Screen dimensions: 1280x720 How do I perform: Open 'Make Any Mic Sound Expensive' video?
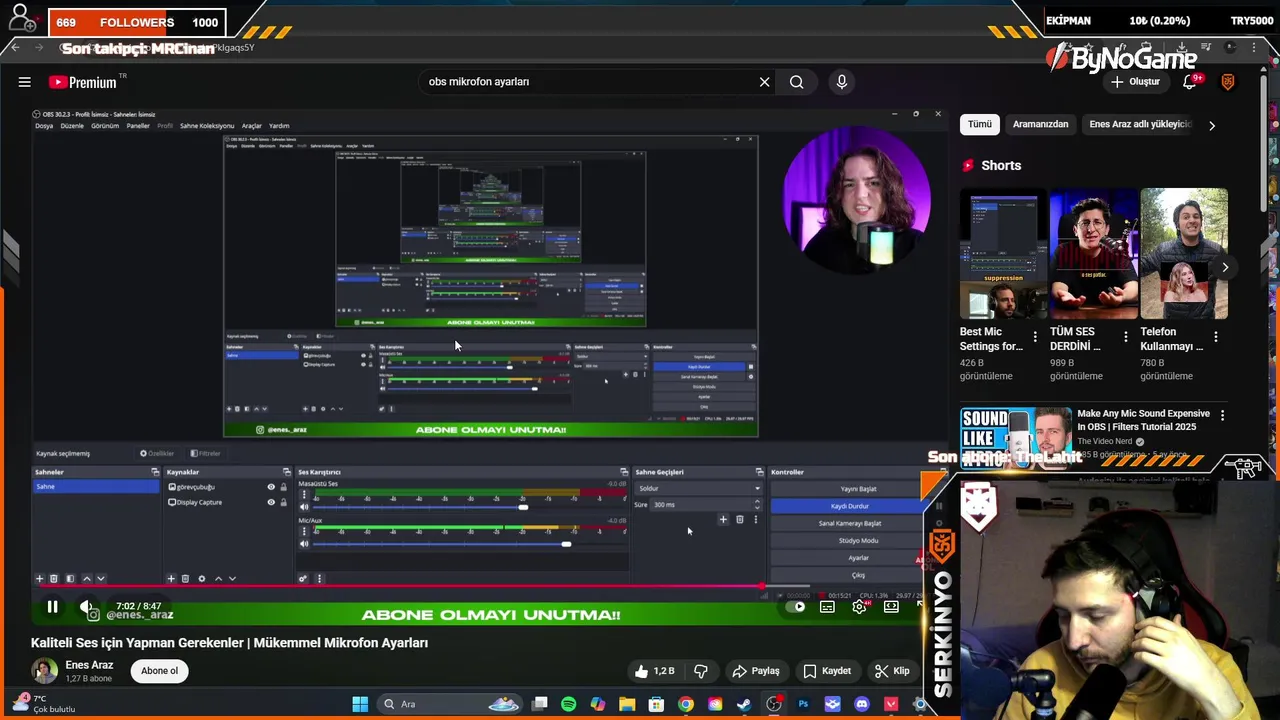point(1144,420)
